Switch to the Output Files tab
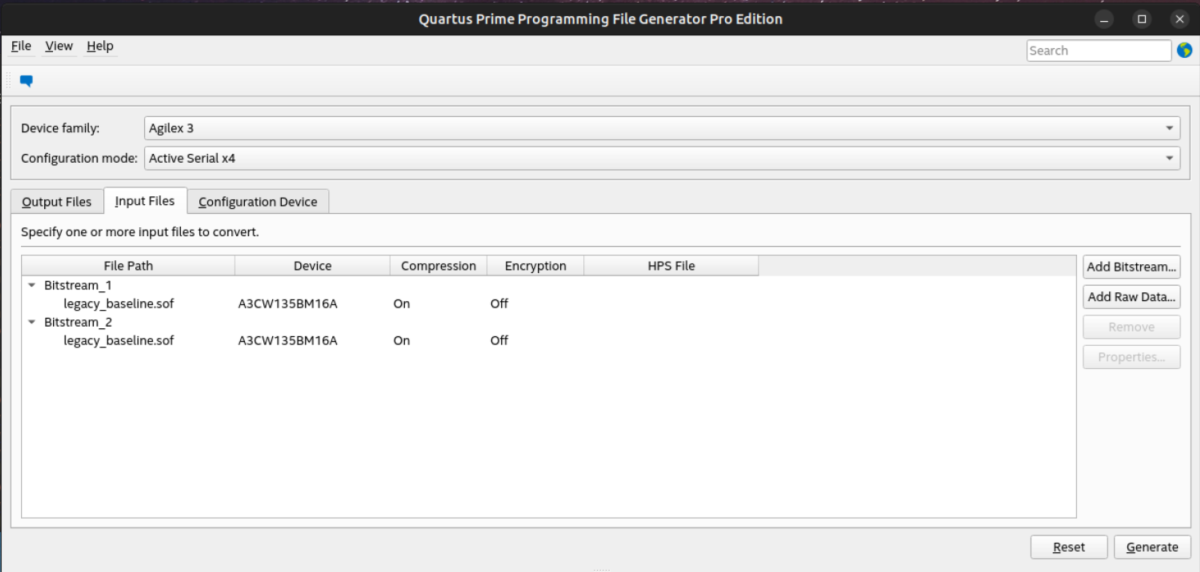The height and width of the screenshot is (572, 1200). pos(57,202)
